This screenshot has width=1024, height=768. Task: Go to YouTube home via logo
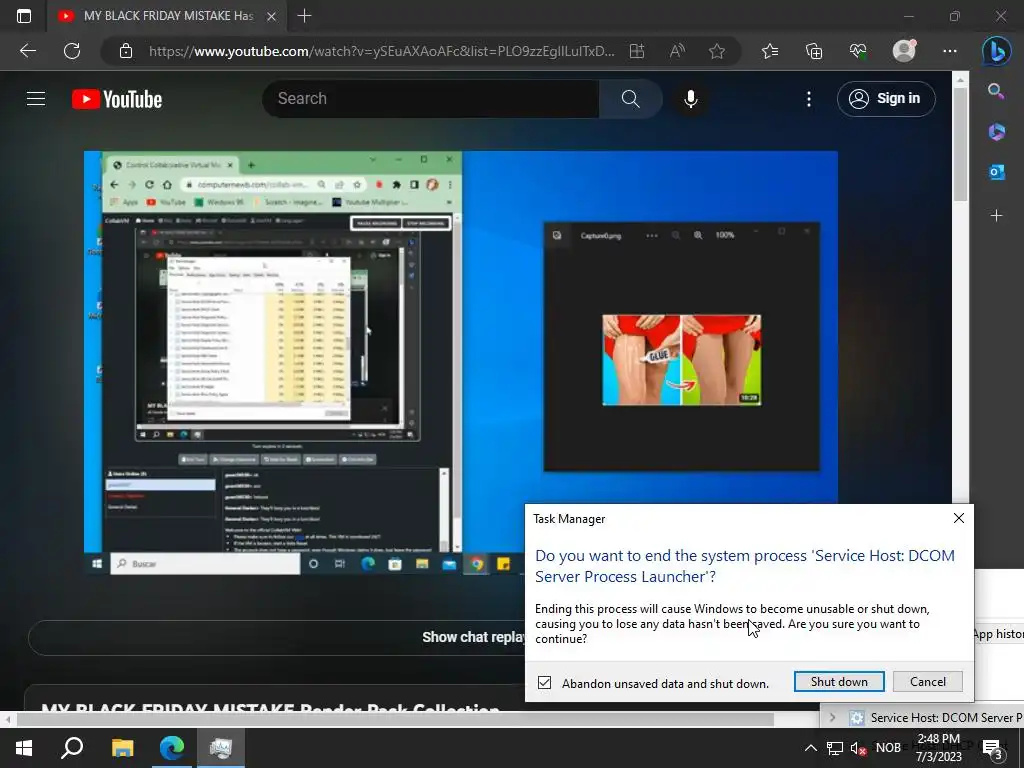click(117, 99)
